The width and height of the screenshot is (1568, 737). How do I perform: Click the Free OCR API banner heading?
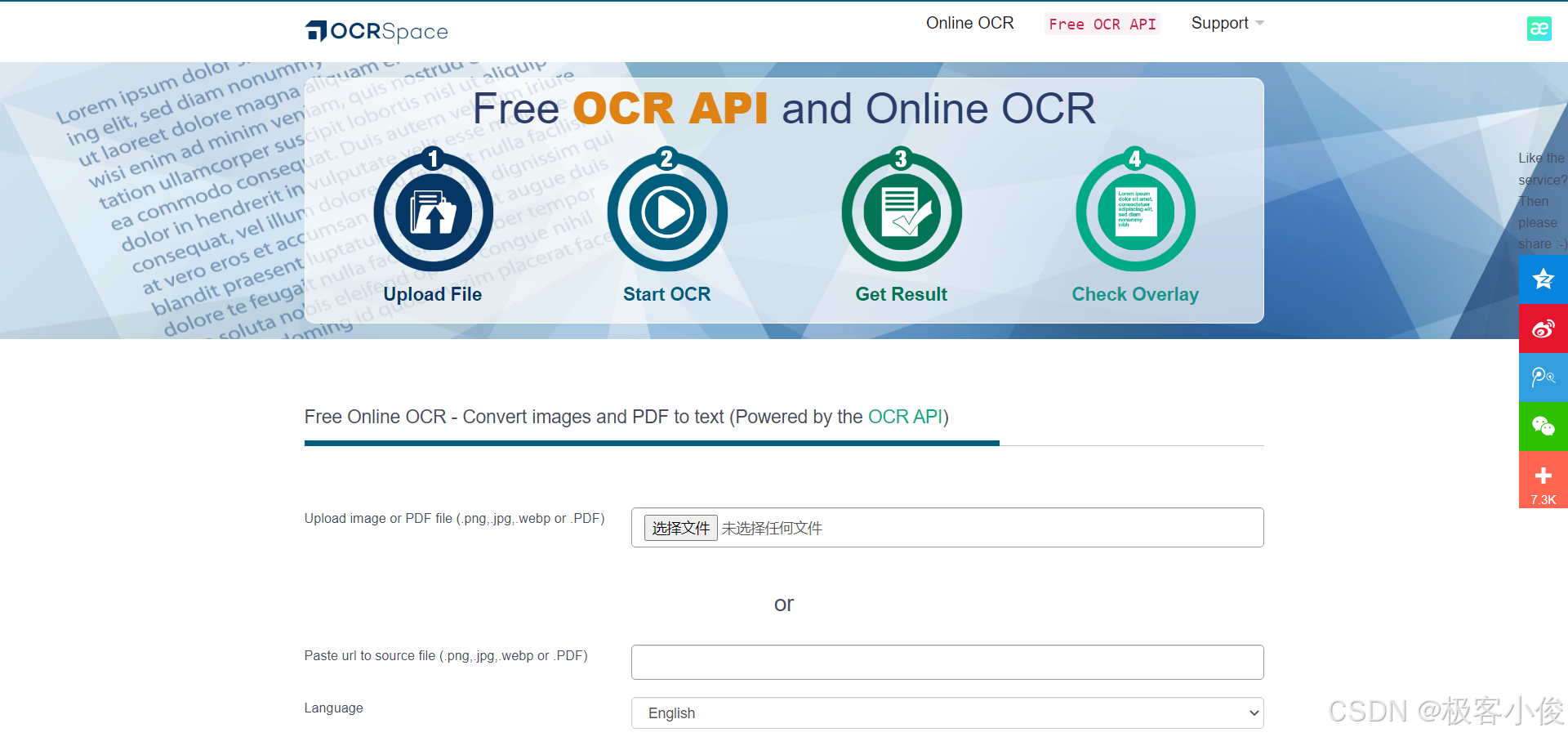[x=784, y=109]
